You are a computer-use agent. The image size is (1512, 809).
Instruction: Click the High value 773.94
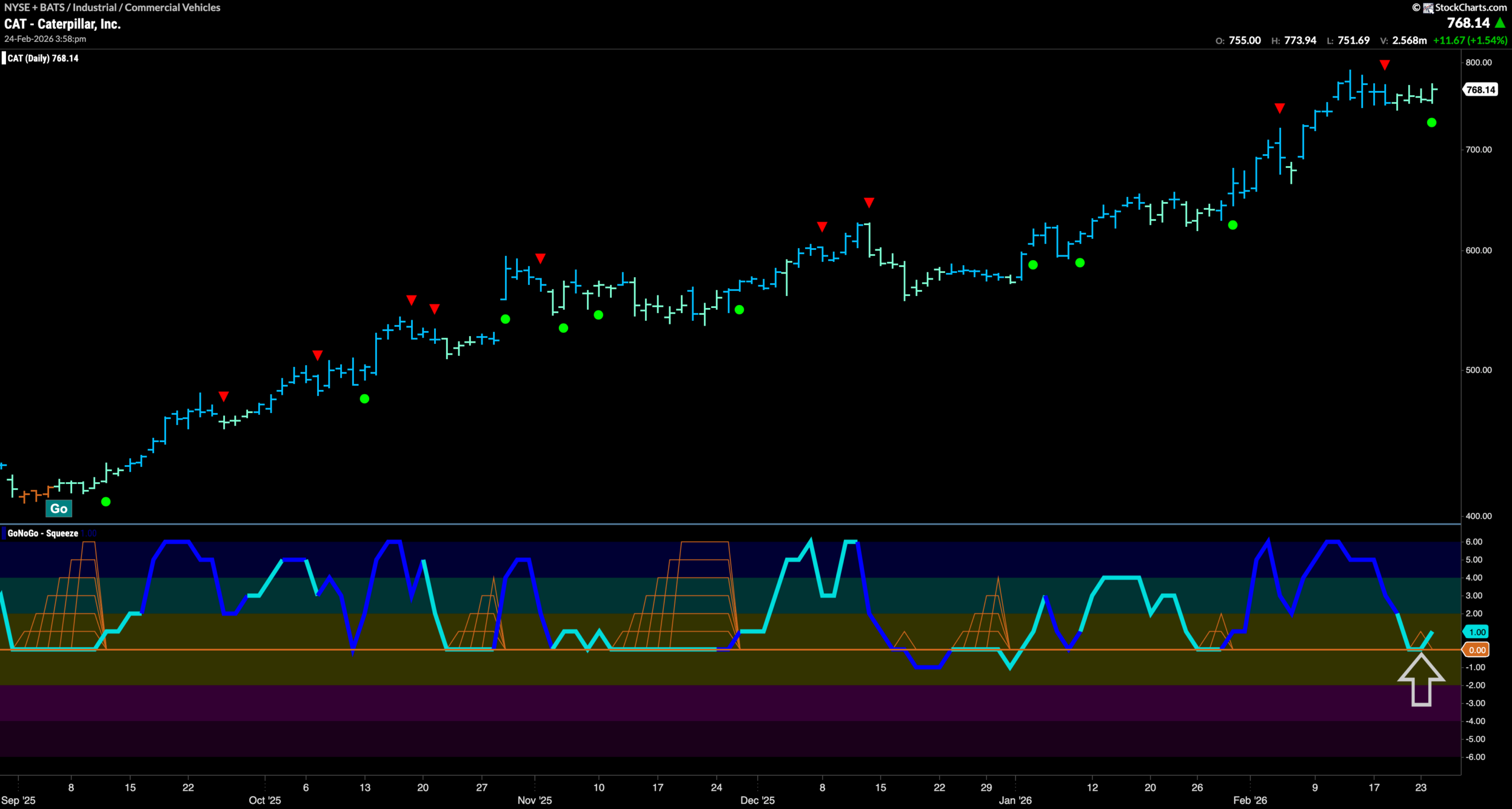coord(1300,40)
